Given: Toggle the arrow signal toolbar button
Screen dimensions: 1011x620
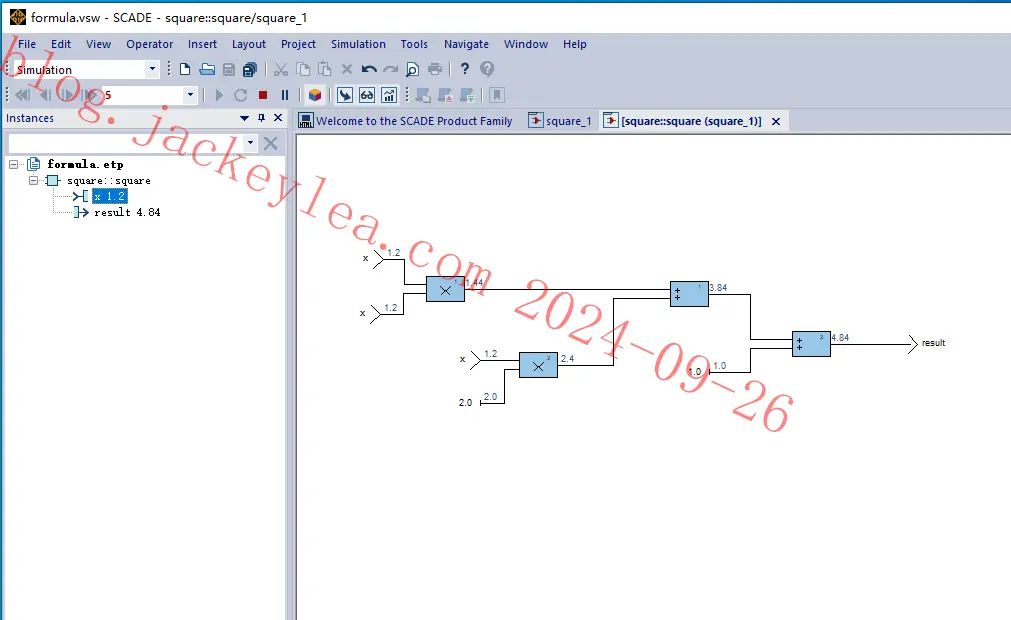Looking at the screenshot, I should point(345,95).
